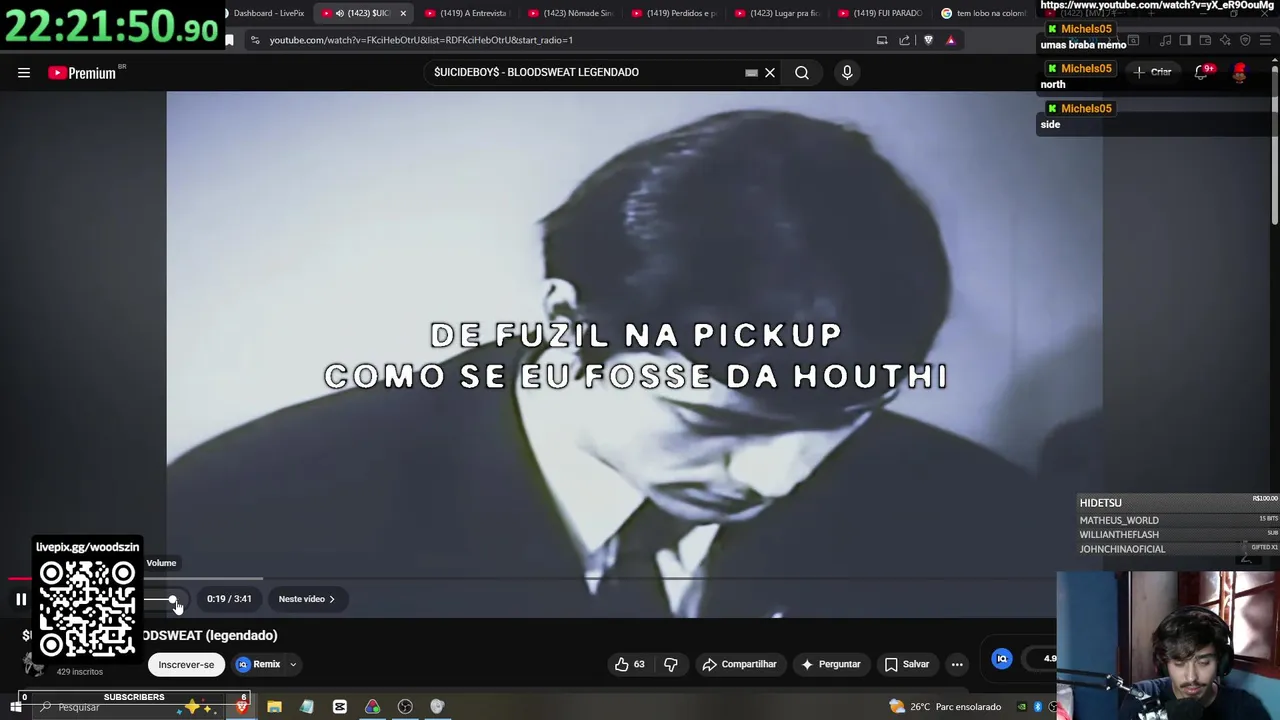
Task: Open the on-screen keyboard icon in search
Action: [751, 72]
